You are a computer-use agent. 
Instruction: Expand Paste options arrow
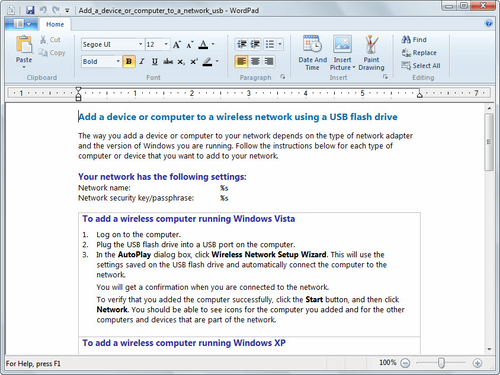click(x=24, y=67)
